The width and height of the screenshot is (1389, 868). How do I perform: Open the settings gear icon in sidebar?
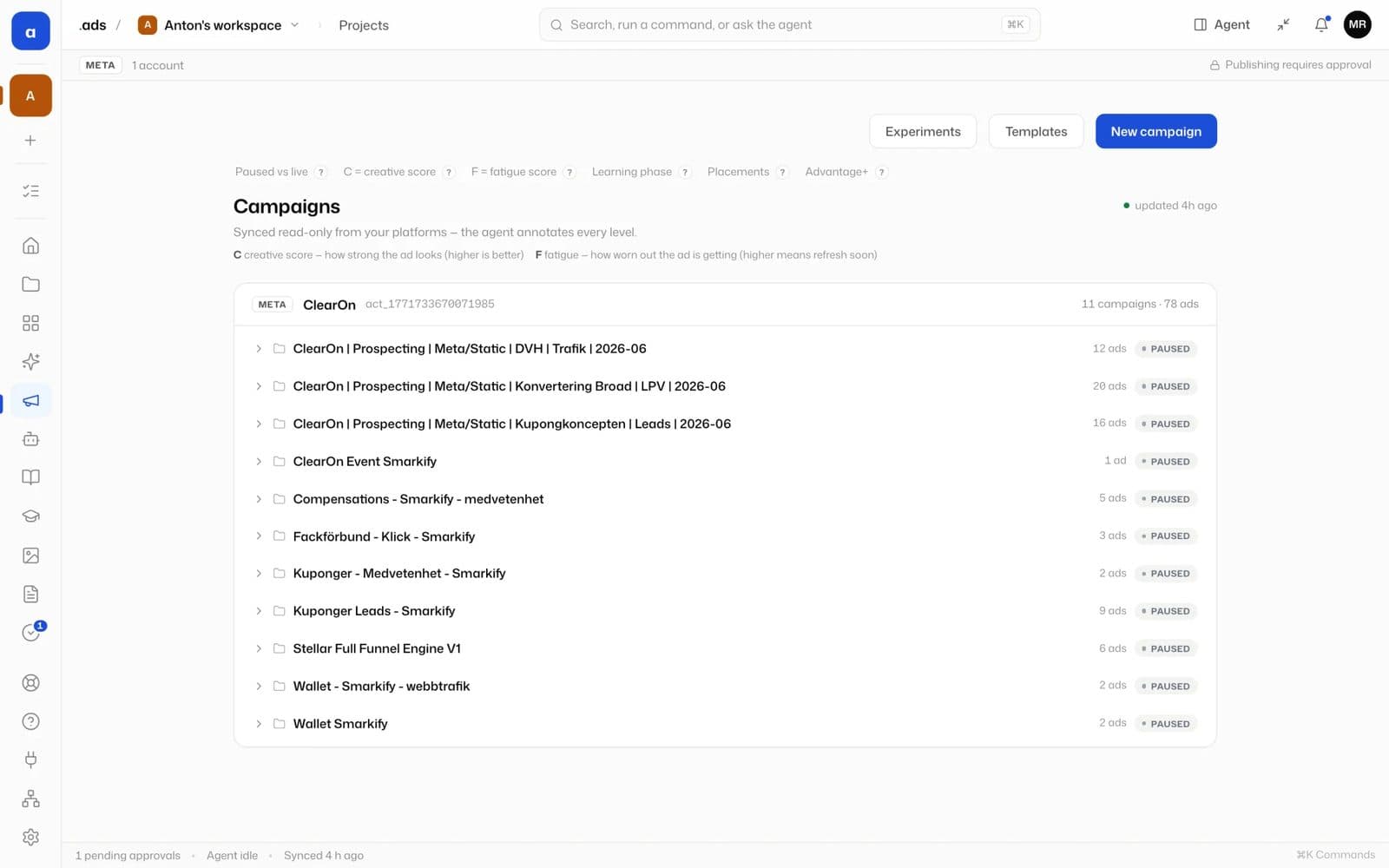coord(30,838)
